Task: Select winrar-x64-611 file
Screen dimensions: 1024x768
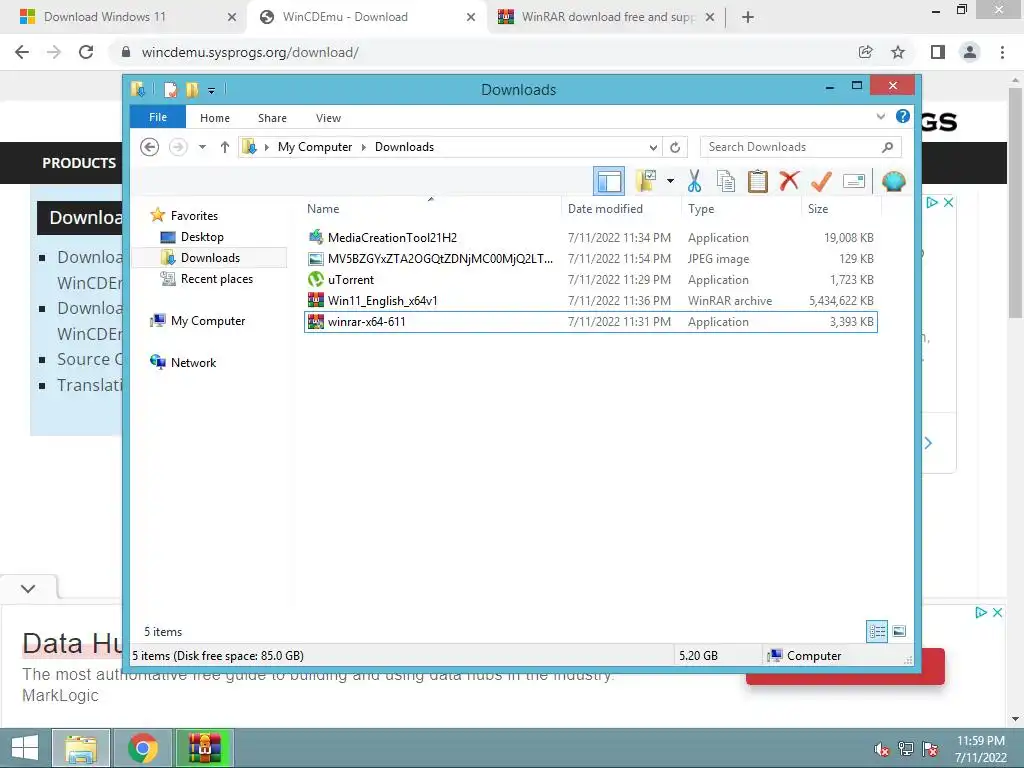Action: pos(590,321)
